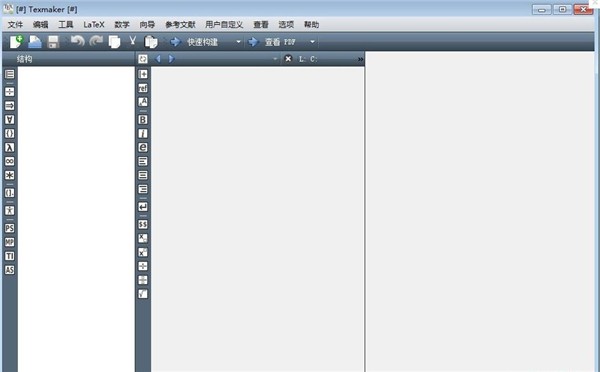
Task: Open a file using the Open icon
Action: (35, 41)
